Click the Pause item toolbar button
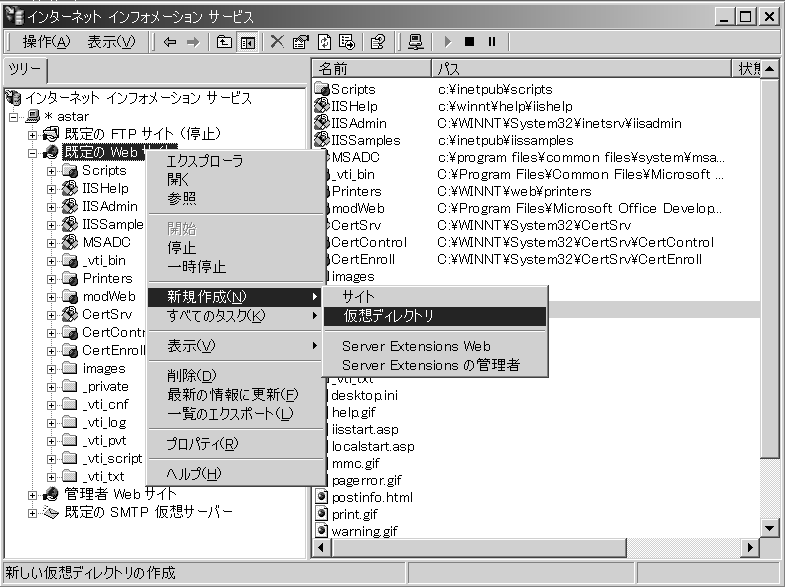785x587 pixels. pos(492,42)
